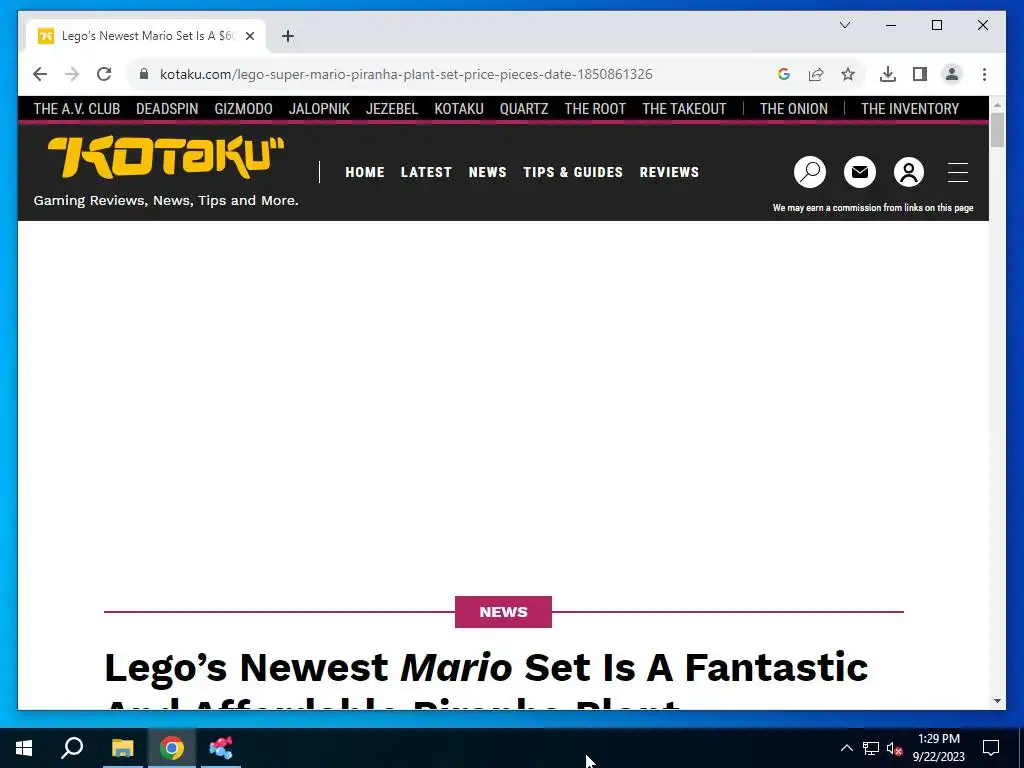
Task: Visit THE INVENTORY network link
Action: point(910,109)
